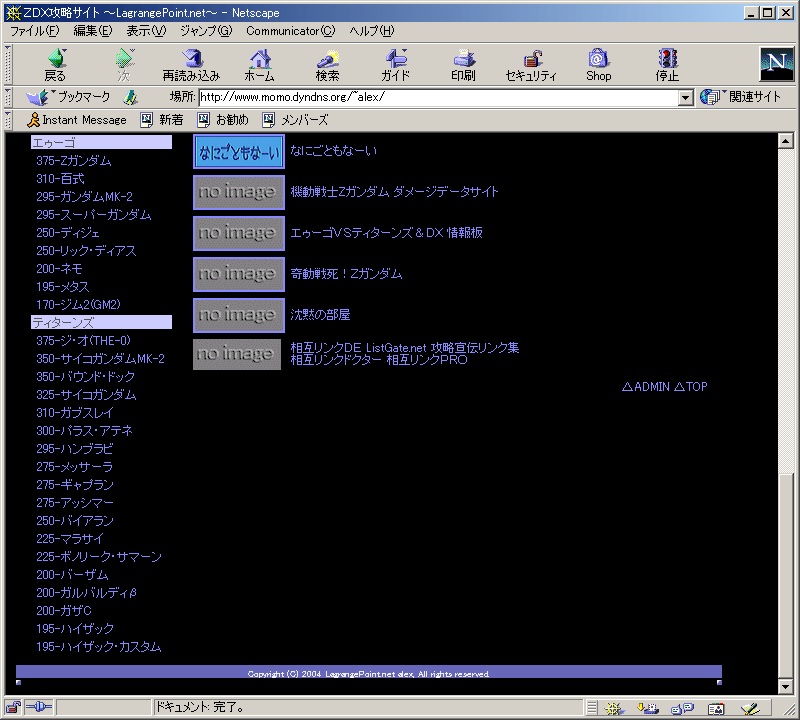This screenshot has width=800, height=720.
Task: Click the vertical scrollbar down arrow
Action: click(x=786, y=686)
